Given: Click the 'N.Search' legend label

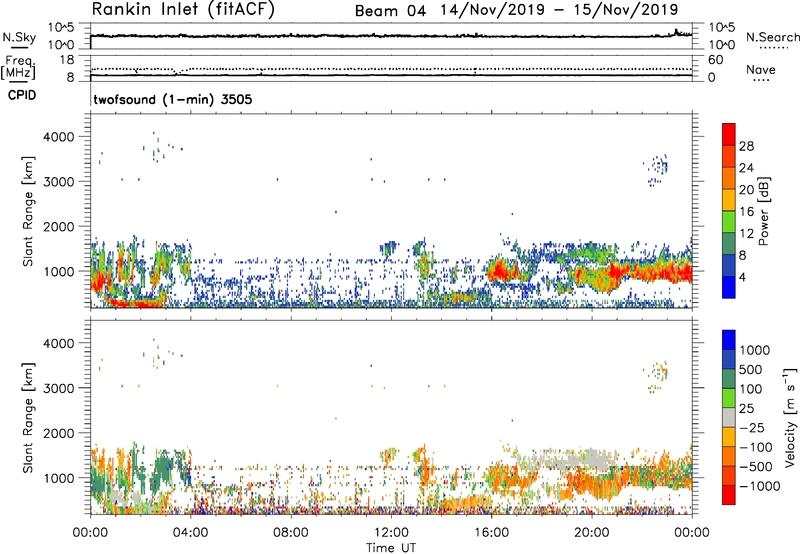Looking at the screenshot, I should coord(772,37).
